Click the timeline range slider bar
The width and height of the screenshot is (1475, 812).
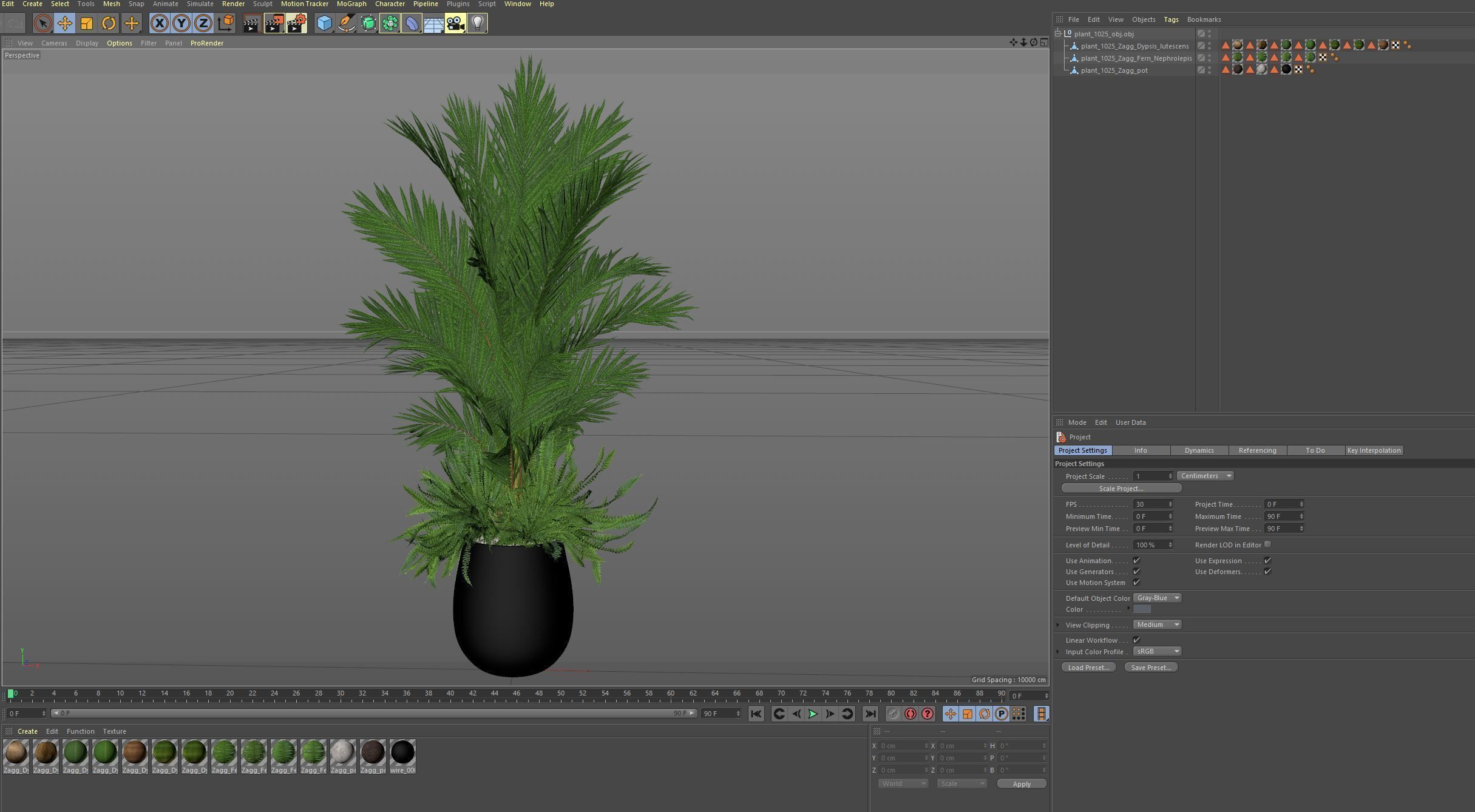click(373, 714)
